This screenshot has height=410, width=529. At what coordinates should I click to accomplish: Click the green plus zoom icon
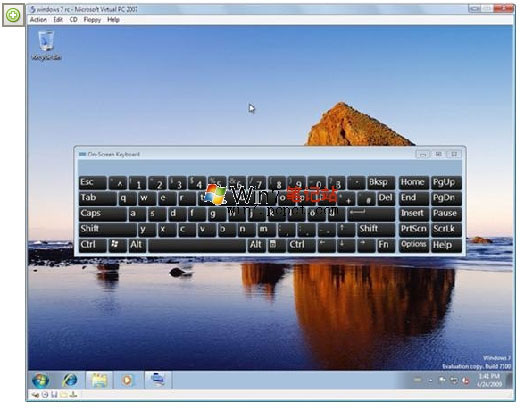point(13,15)
